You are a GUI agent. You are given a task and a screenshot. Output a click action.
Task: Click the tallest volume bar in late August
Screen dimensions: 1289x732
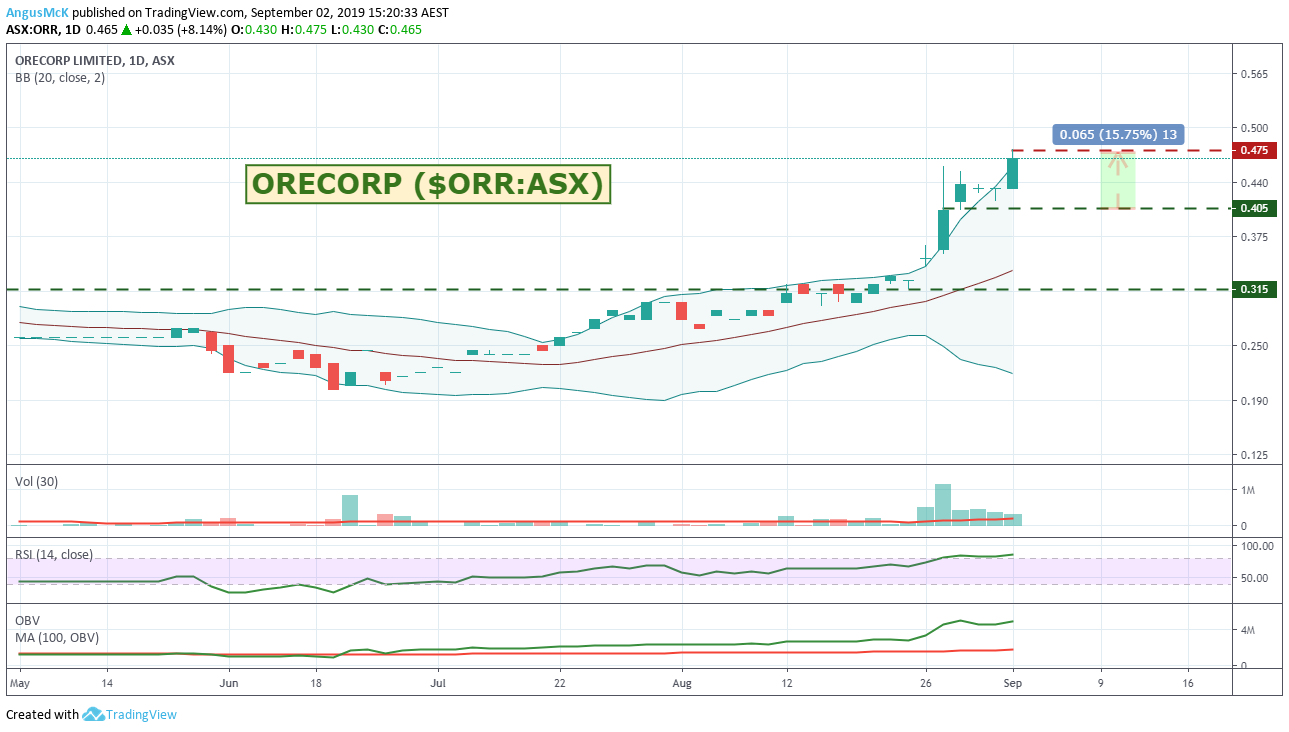[x=943, y=505]
